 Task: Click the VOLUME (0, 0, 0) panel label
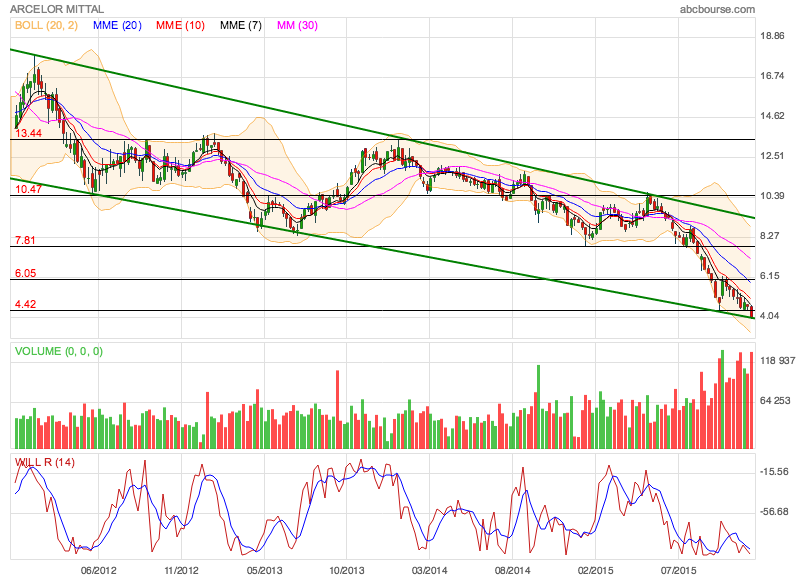(x=59, y=351)
